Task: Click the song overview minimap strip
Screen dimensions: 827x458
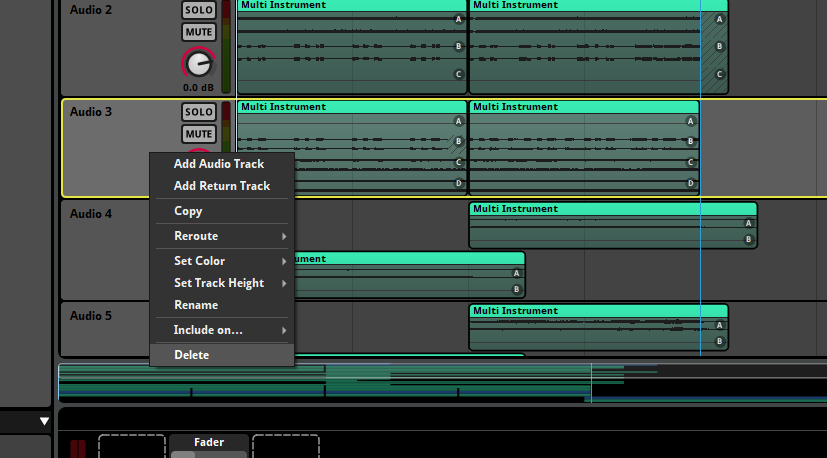Action: pos(442,383)
